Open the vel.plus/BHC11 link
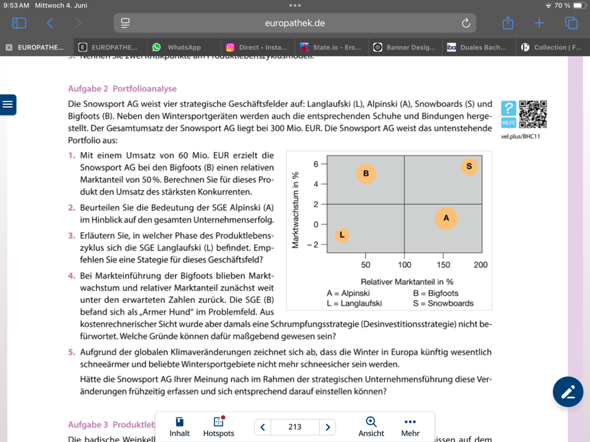Viewport: 590px width, 442px height. (x=520, y=137)
